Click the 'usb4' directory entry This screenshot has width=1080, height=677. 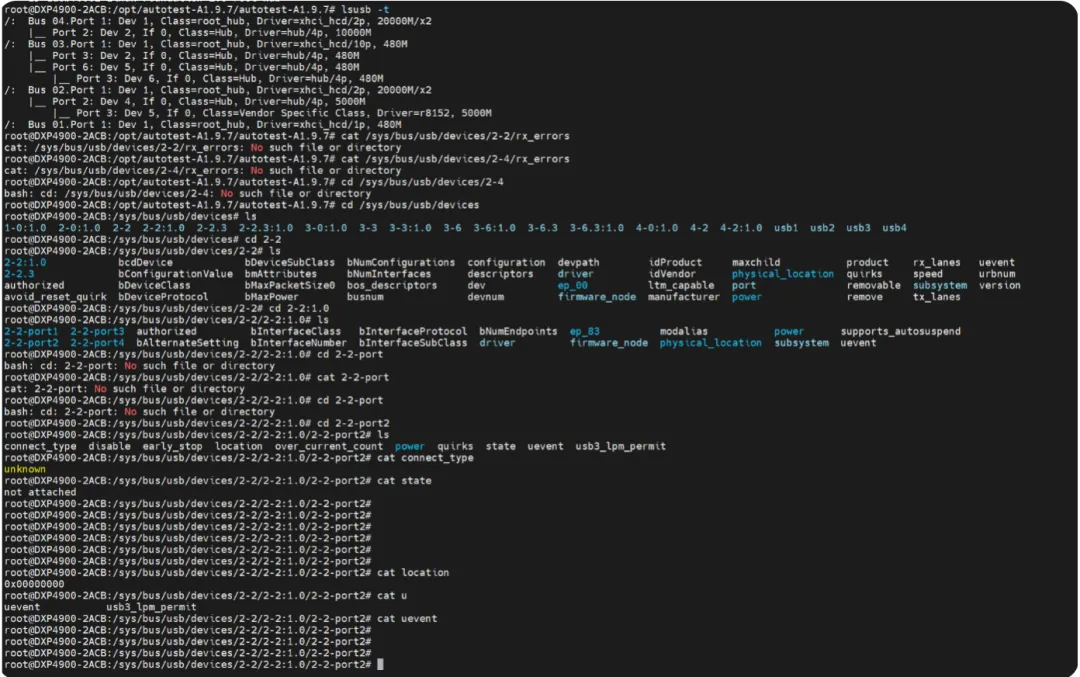point(895,228)
